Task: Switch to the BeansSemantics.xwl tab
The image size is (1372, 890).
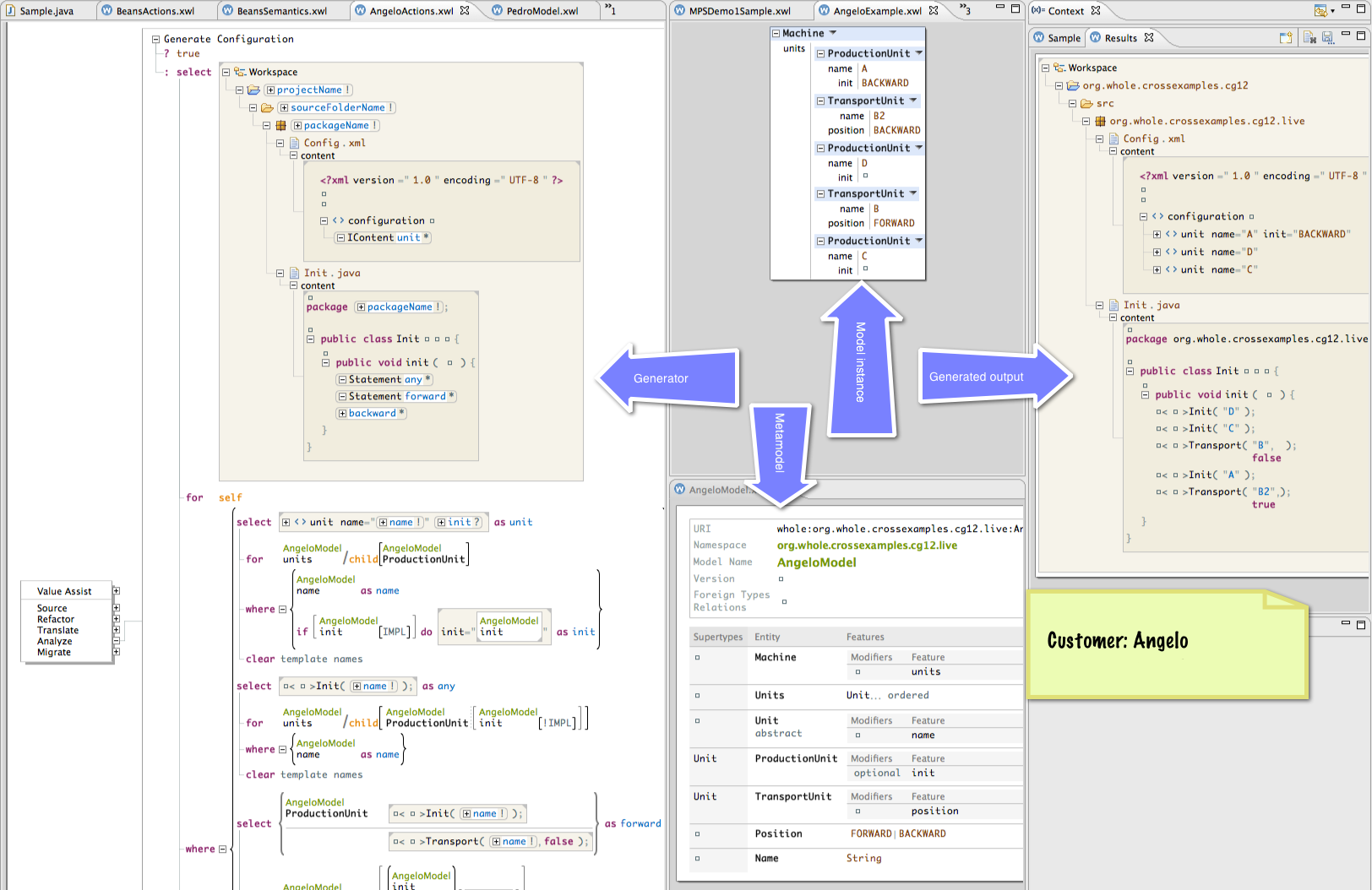Action: (281, 11)
